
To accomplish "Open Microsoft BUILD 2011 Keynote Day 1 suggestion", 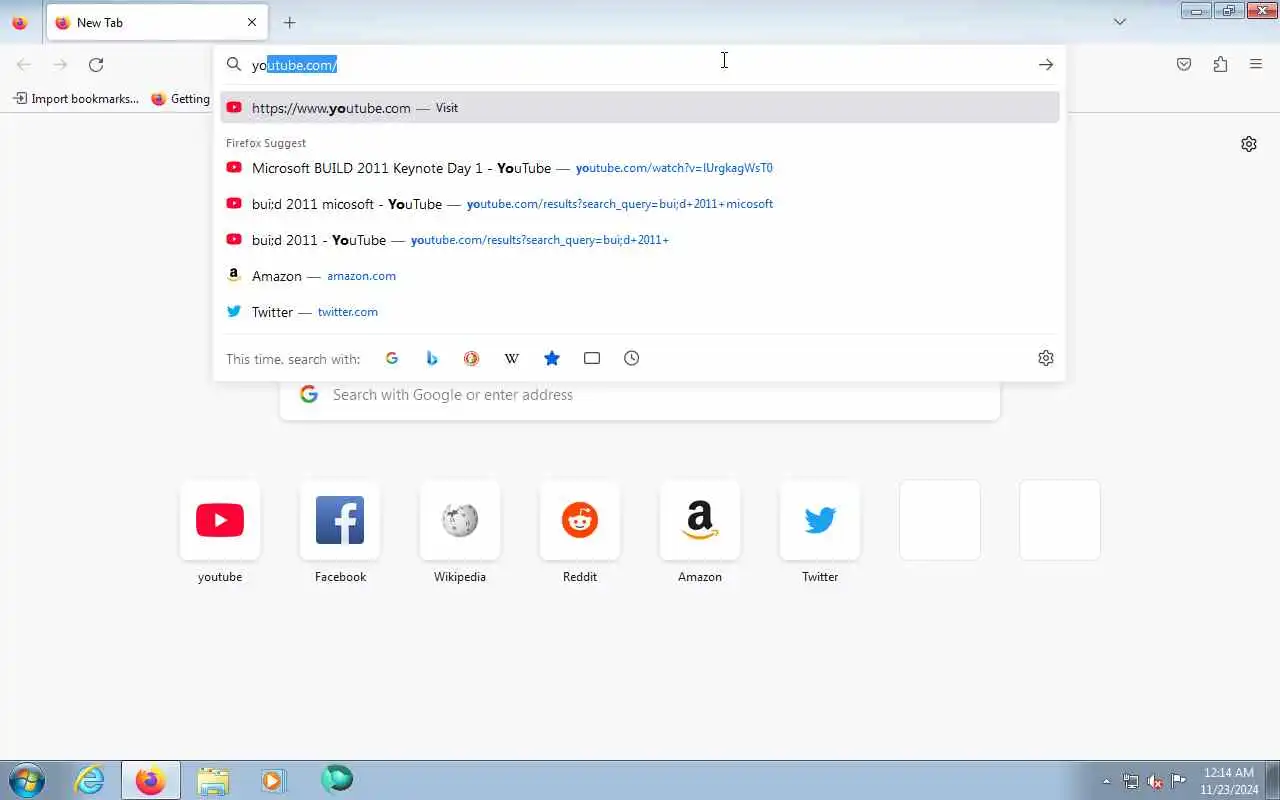I will [640, 168].
